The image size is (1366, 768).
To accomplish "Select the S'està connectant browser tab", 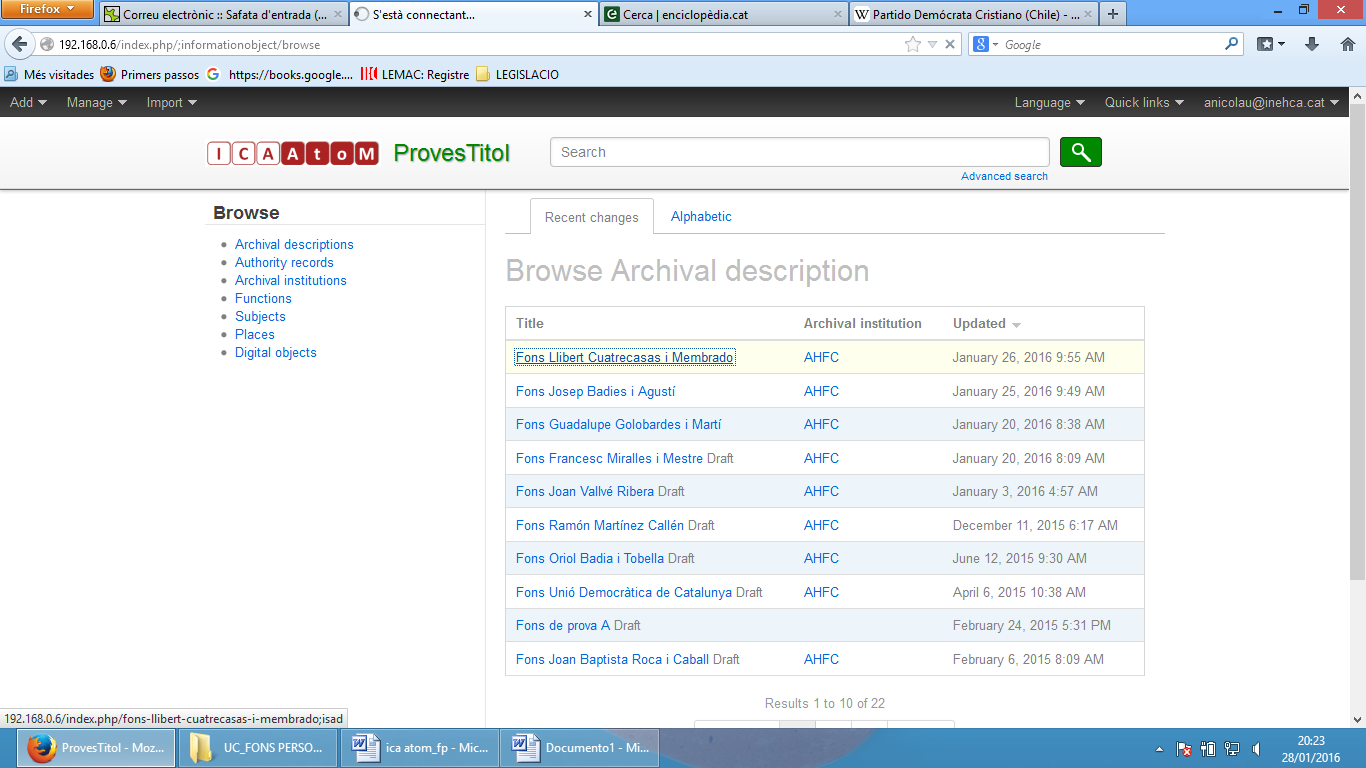I will tap(473, 15).
